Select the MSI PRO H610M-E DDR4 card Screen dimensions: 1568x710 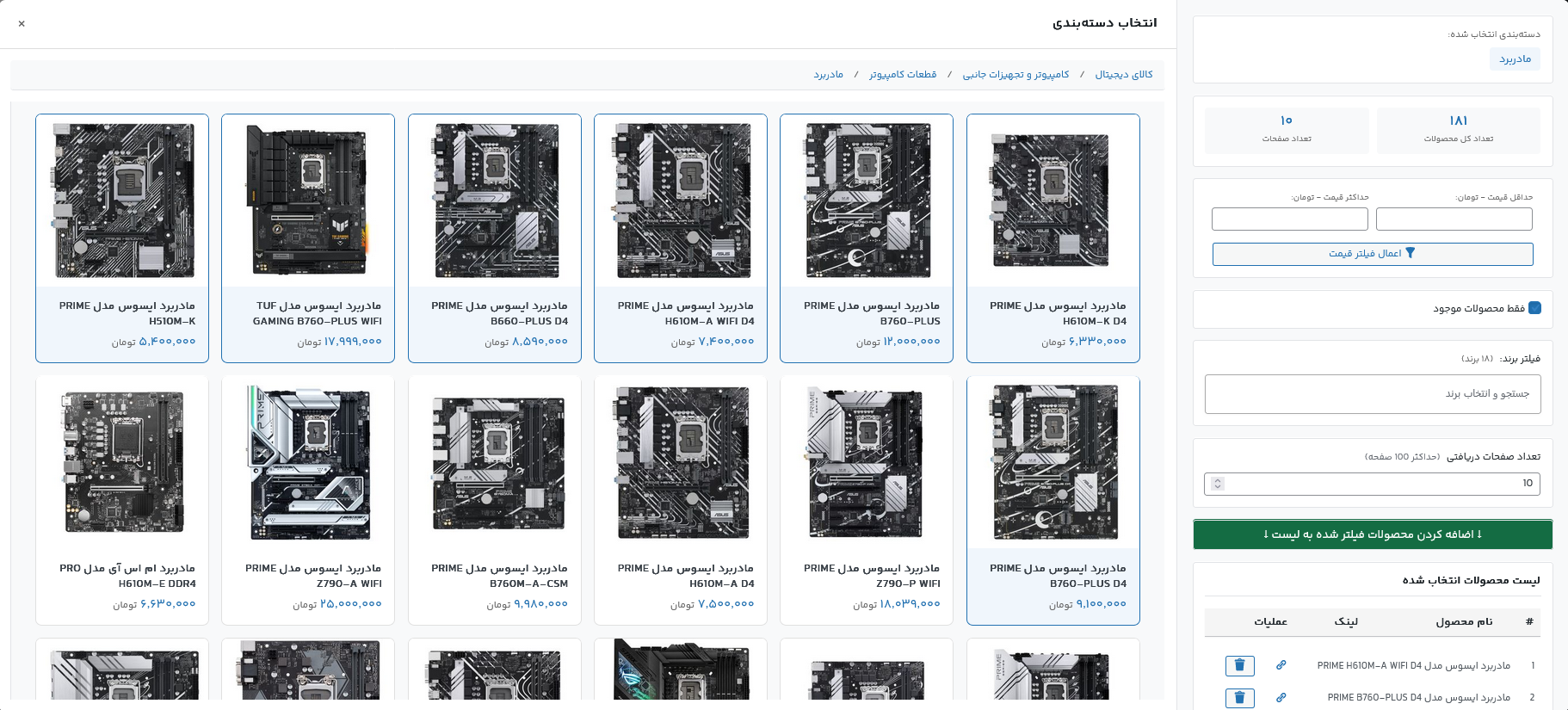point(122,499)
